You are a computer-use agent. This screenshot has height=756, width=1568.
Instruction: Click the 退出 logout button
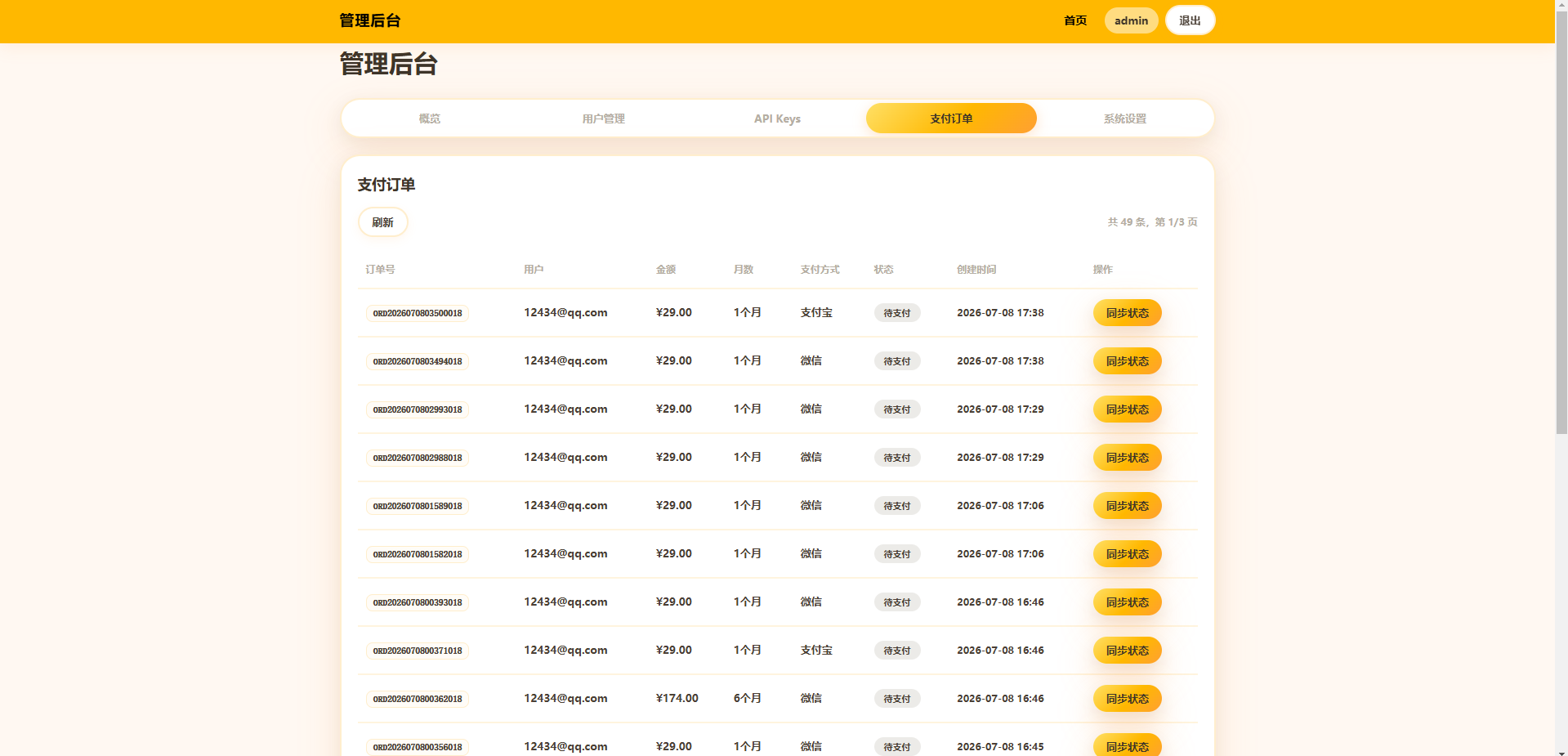pos(1190,20)
